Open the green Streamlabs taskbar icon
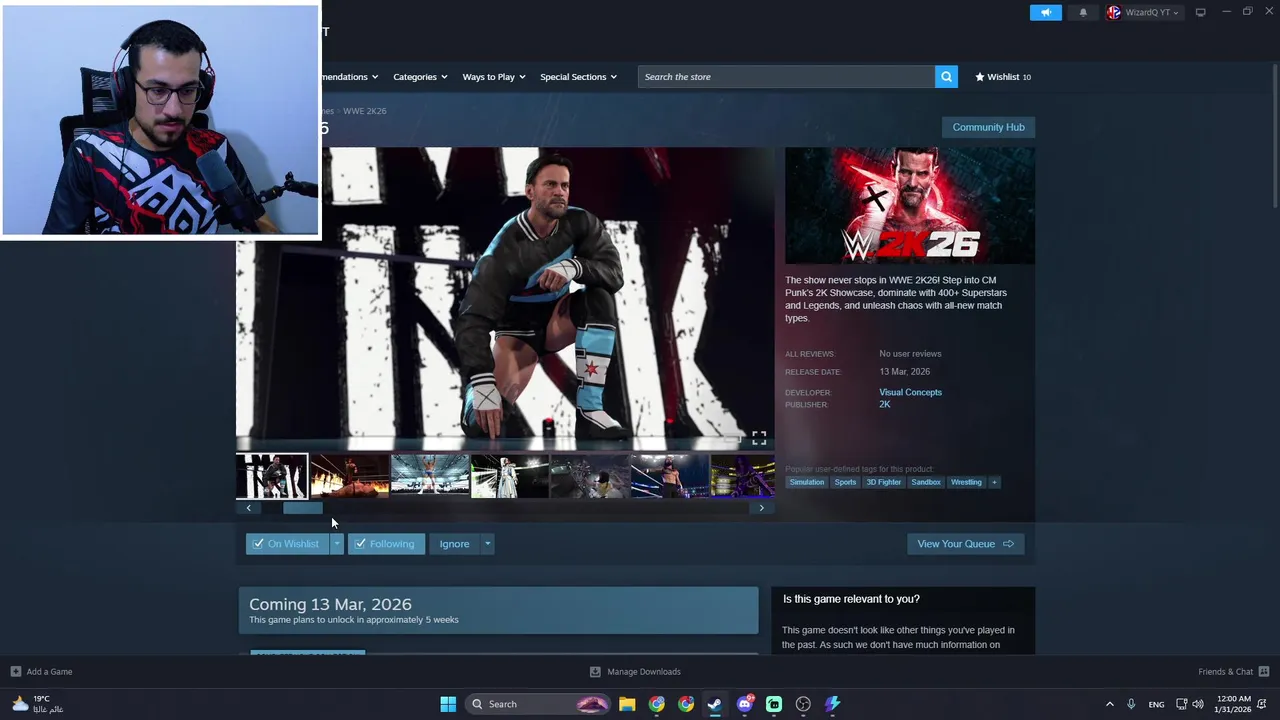 coord(774,704)
